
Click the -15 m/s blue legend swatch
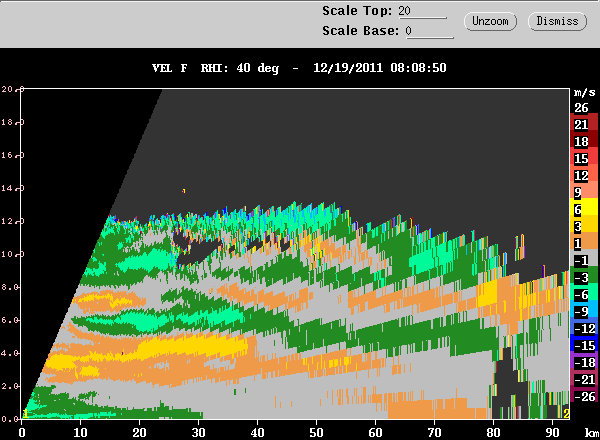coord(584,343)
